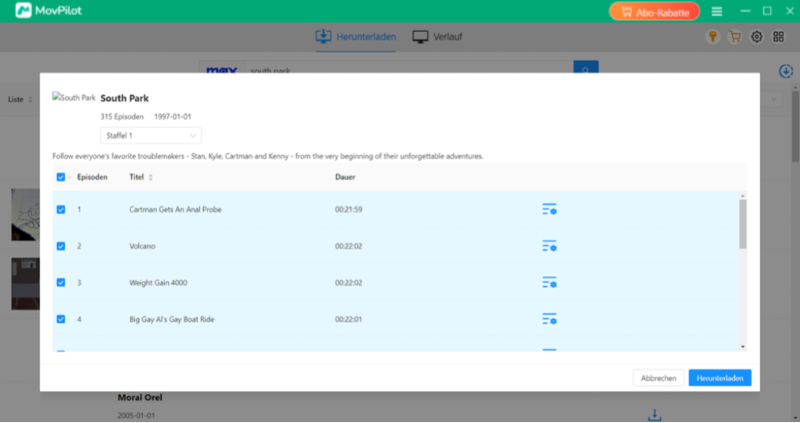Viewport: 800px width, 423px height.
Task: Click the max service logo
Action: [221, 69]
